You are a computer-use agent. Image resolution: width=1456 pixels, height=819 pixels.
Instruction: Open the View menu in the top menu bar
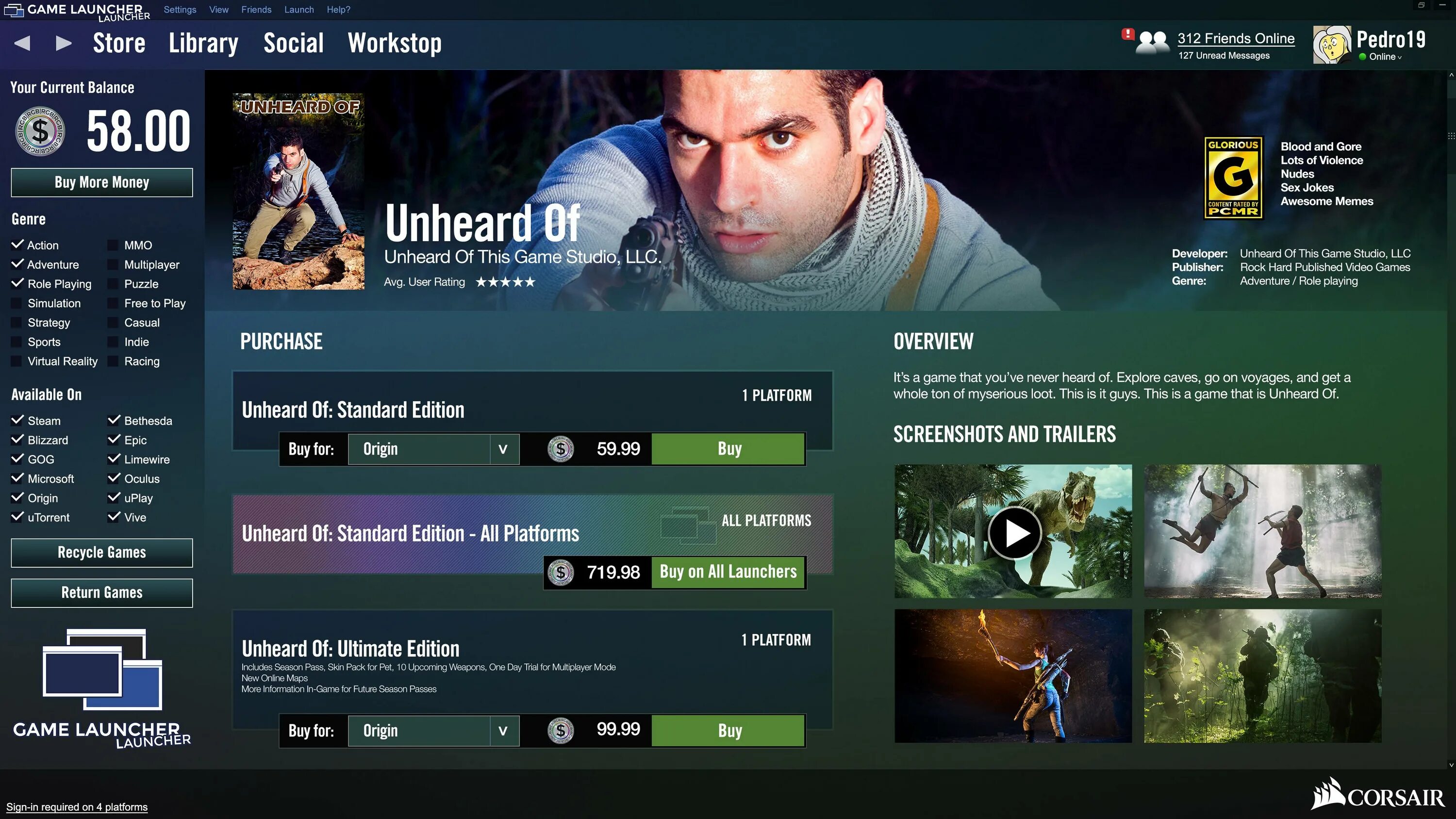(x=218, y=9)
